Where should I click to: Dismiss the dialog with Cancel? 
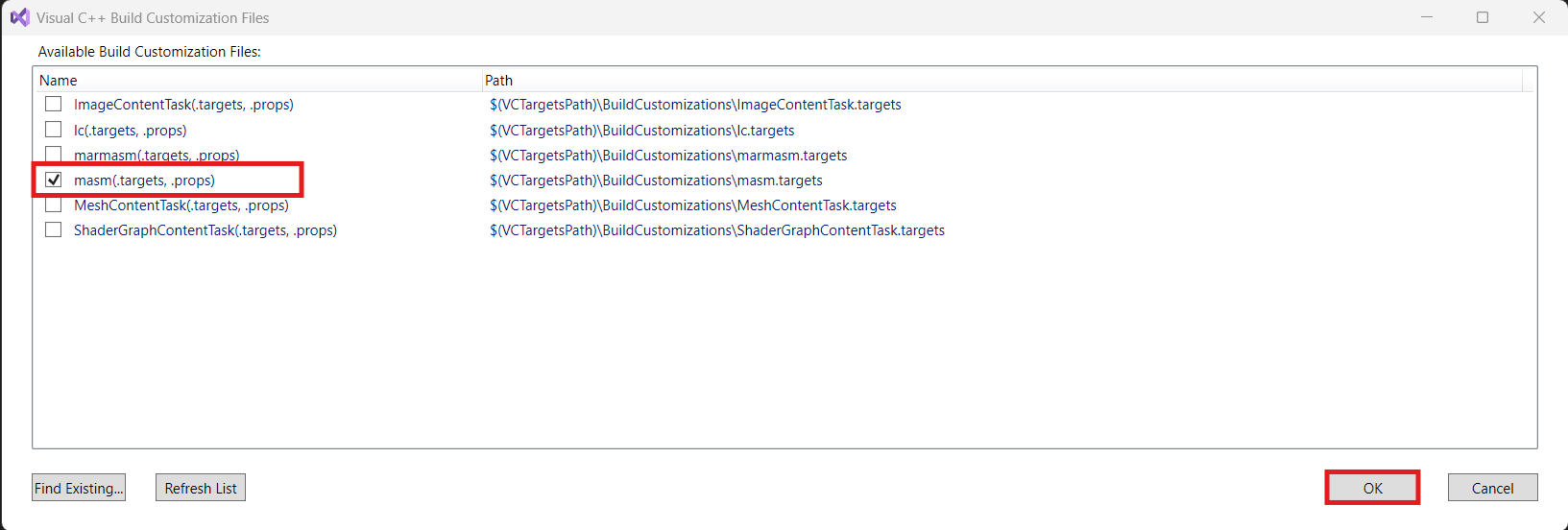(x=1493, y=488)
